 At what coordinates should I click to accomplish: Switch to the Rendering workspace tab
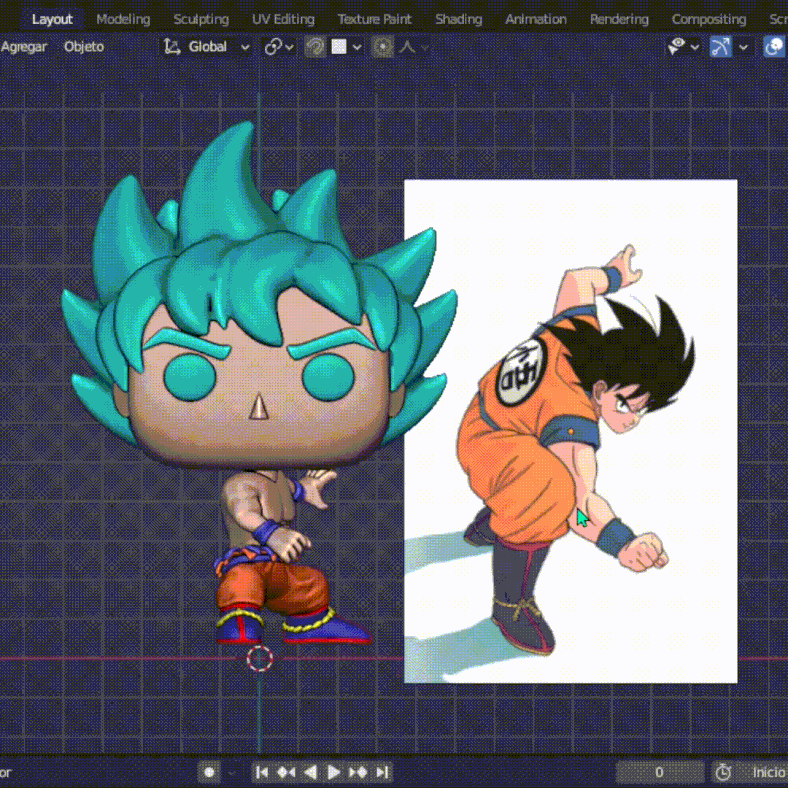pos(619,19)
